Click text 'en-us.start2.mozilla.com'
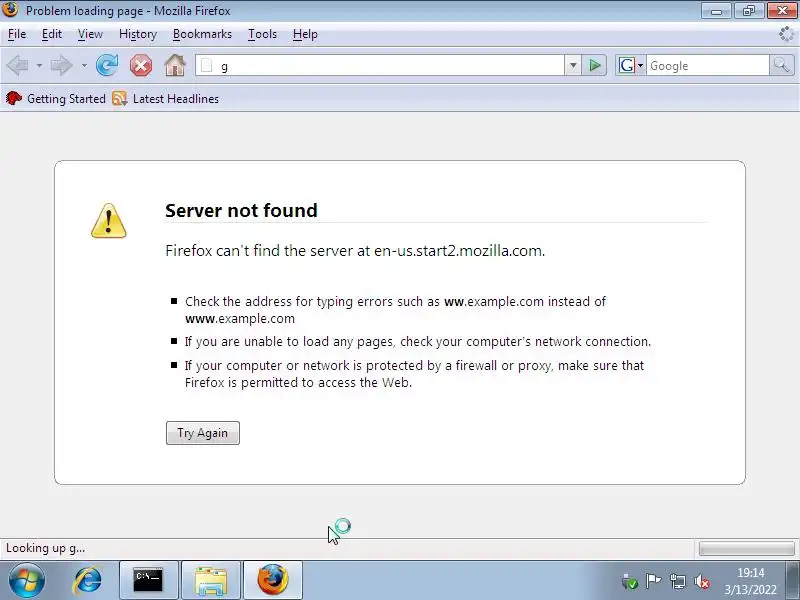The height and width of the screenshot is (600, 800). (458, 251)
